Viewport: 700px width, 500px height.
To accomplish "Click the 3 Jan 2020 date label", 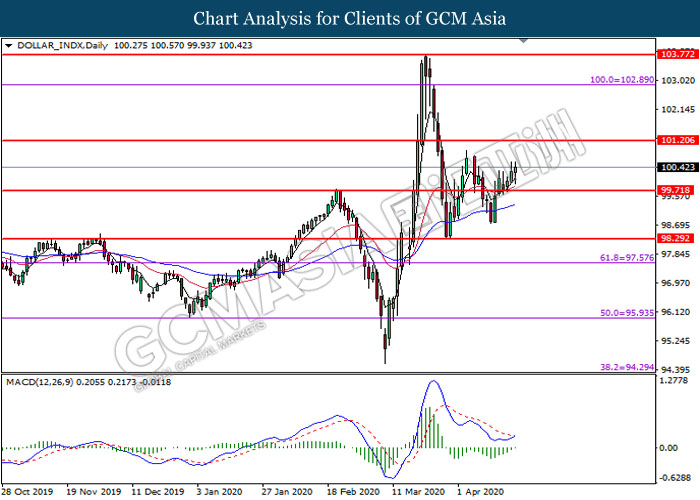I will (x=220, y=492).
